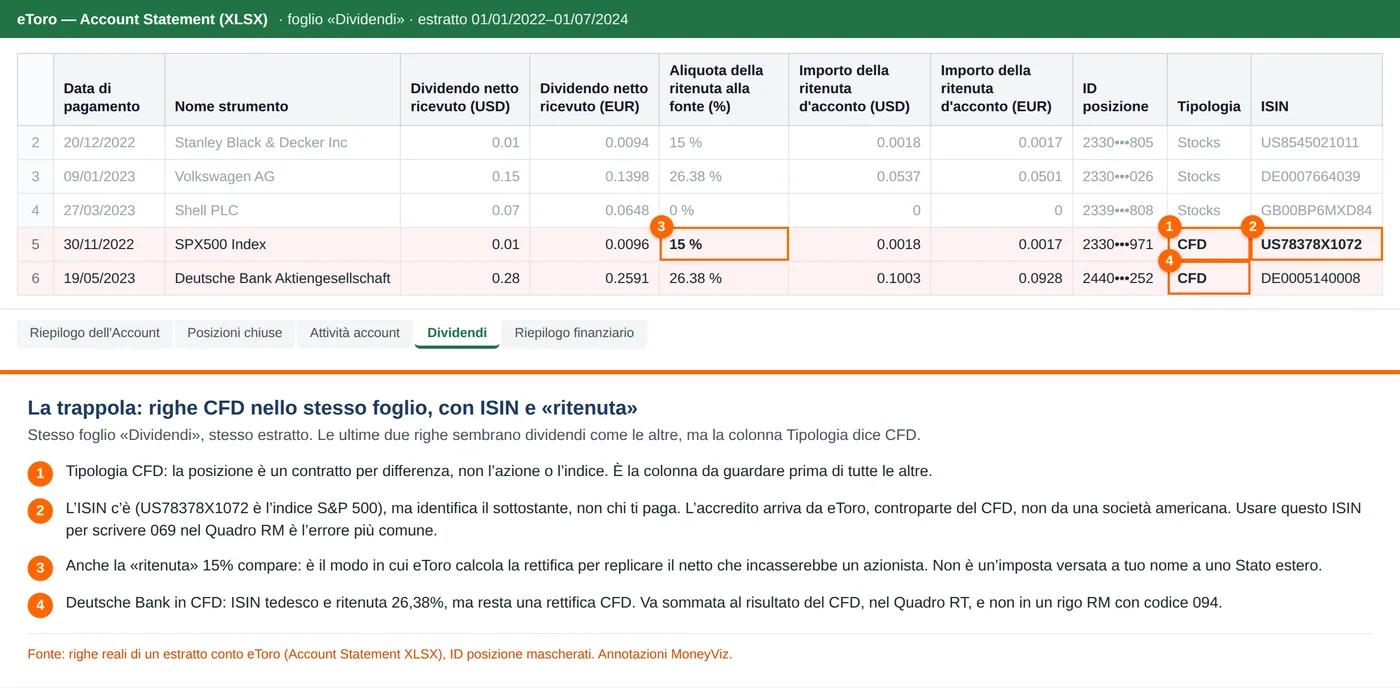Click the Dividendo netto ricevuto (EUR) header
This screenshot has height=688, width=1400.
[594, 90]
